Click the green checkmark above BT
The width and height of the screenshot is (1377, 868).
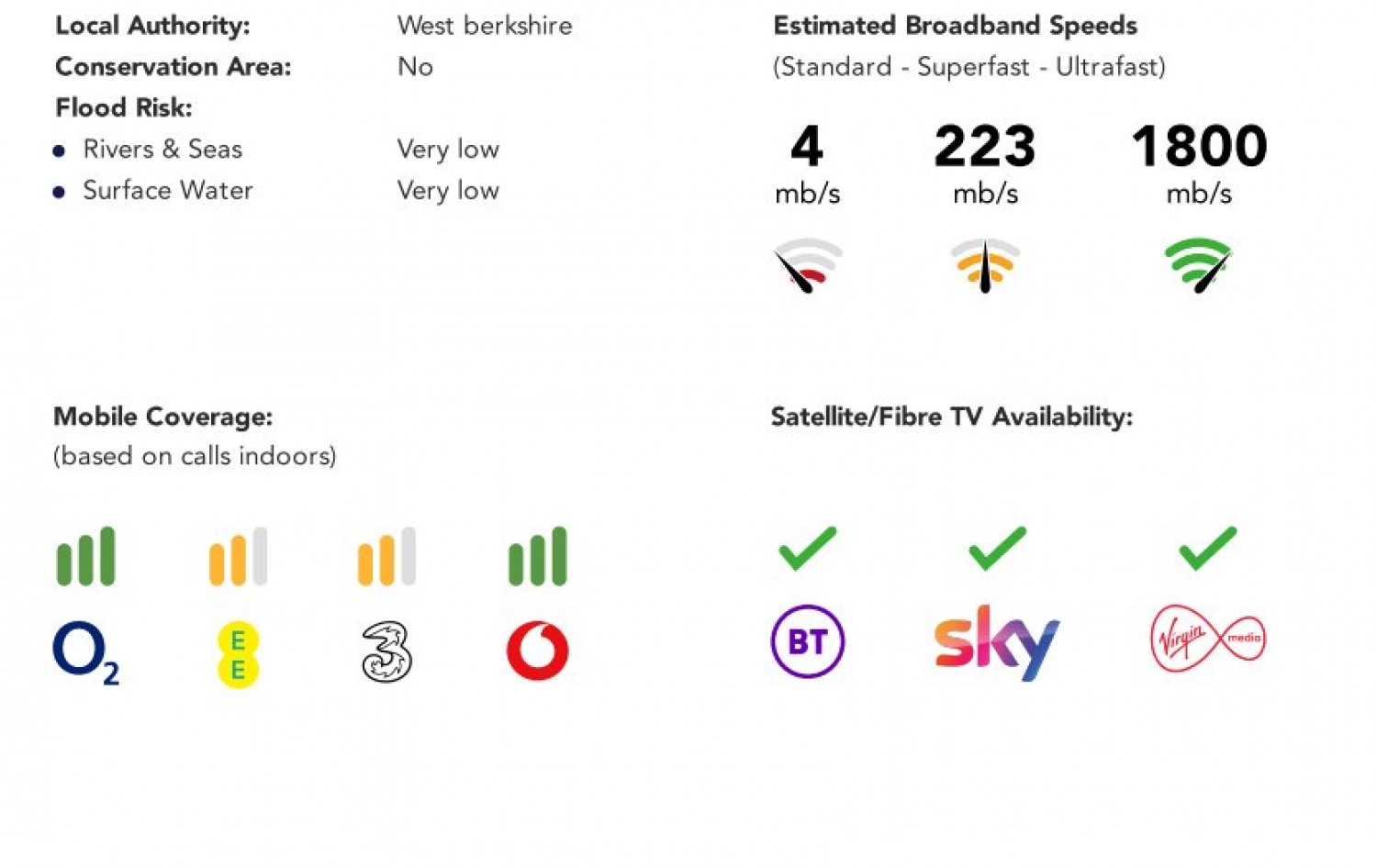[x=808, y=549]
